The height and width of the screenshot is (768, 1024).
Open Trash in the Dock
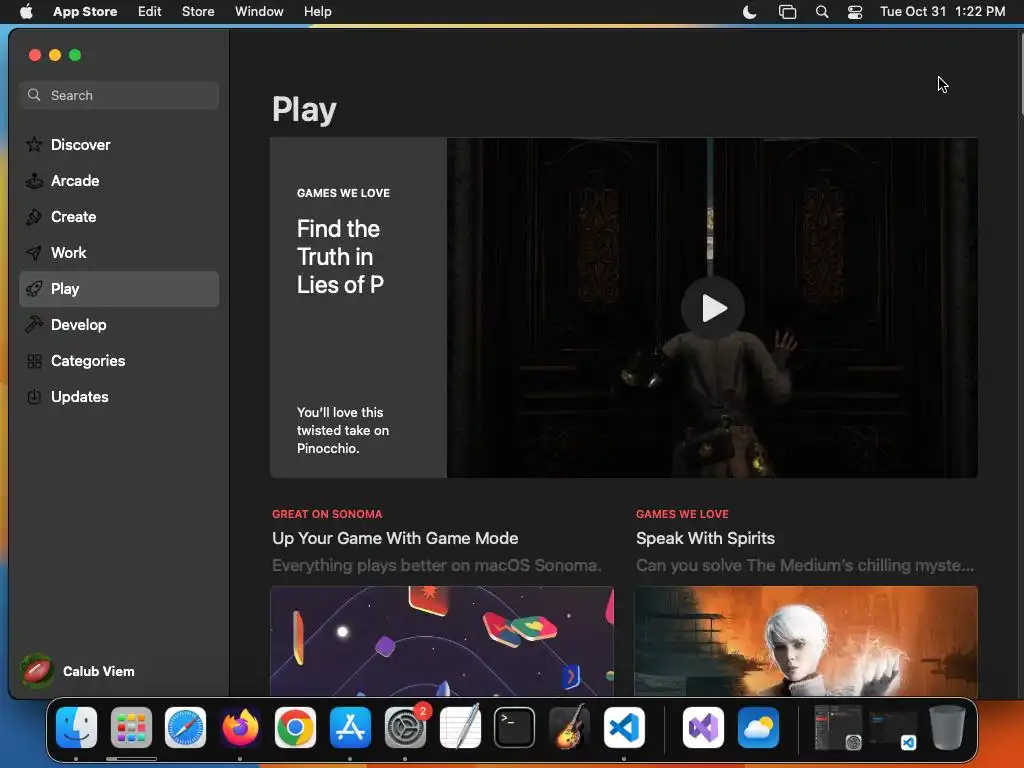click(947, 727)
